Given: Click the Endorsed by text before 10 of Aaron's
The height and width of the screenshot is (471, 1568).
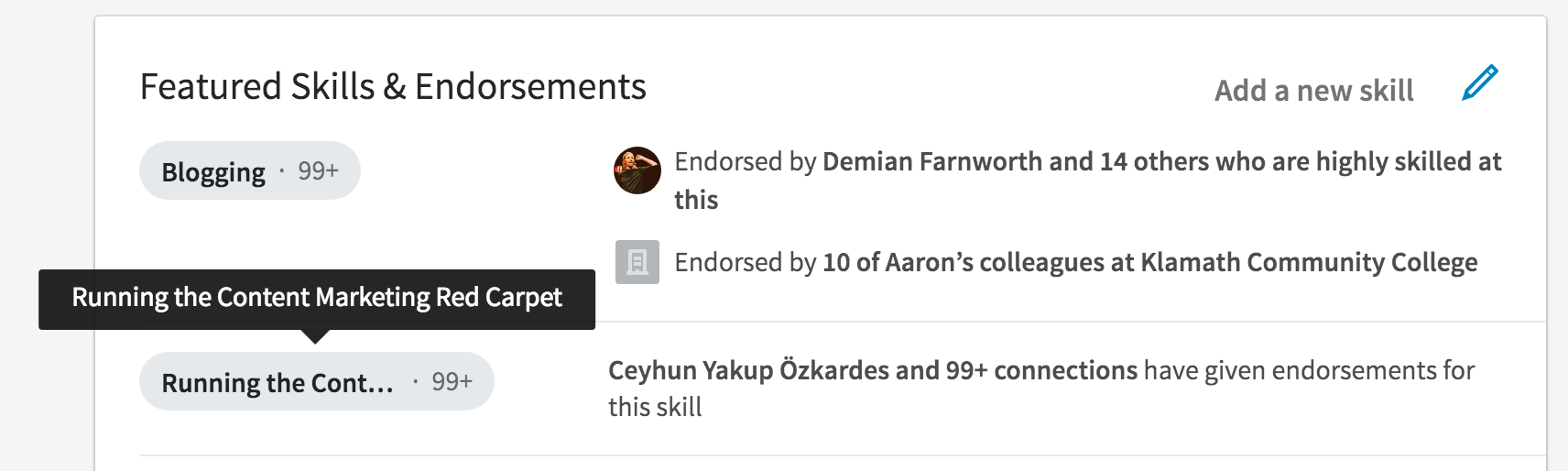Looking at the screenshot, I should click(x=746, y=262).
